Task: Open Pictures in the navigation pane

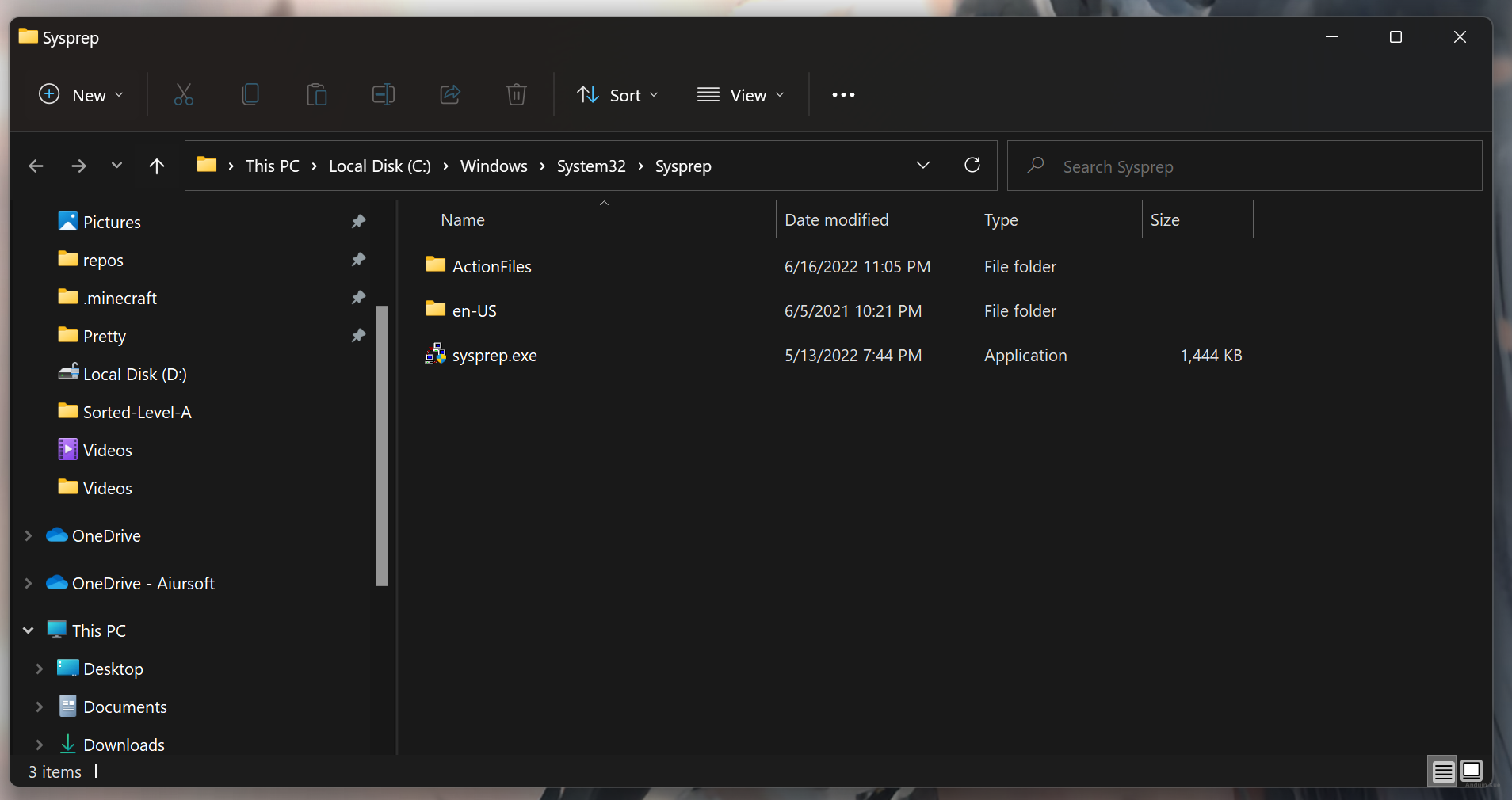Action: pyautogui.click(x=112, y=222)
